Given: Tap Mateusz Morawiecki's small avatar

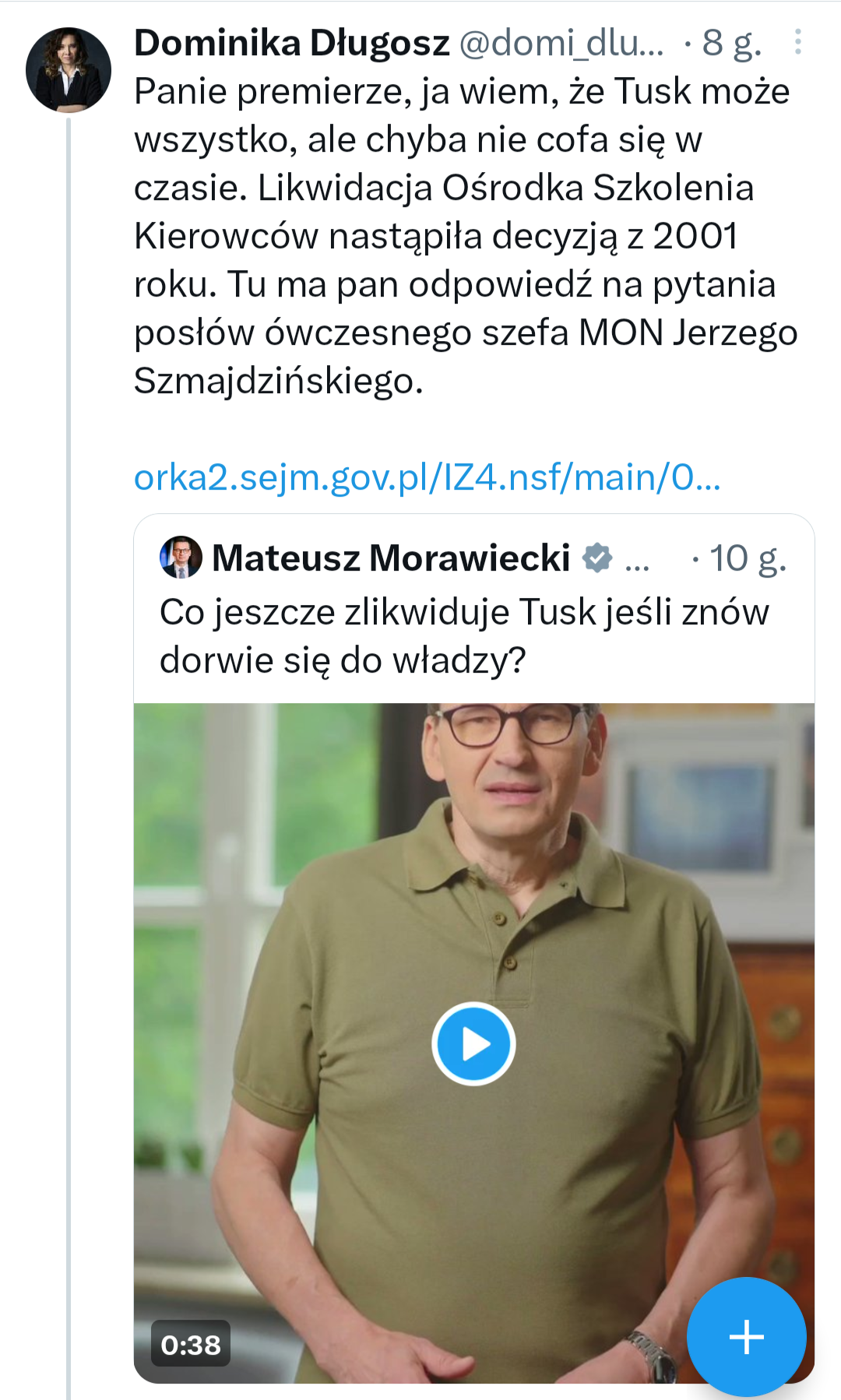Looking at the screenshot, I should [x=181, y=558].
